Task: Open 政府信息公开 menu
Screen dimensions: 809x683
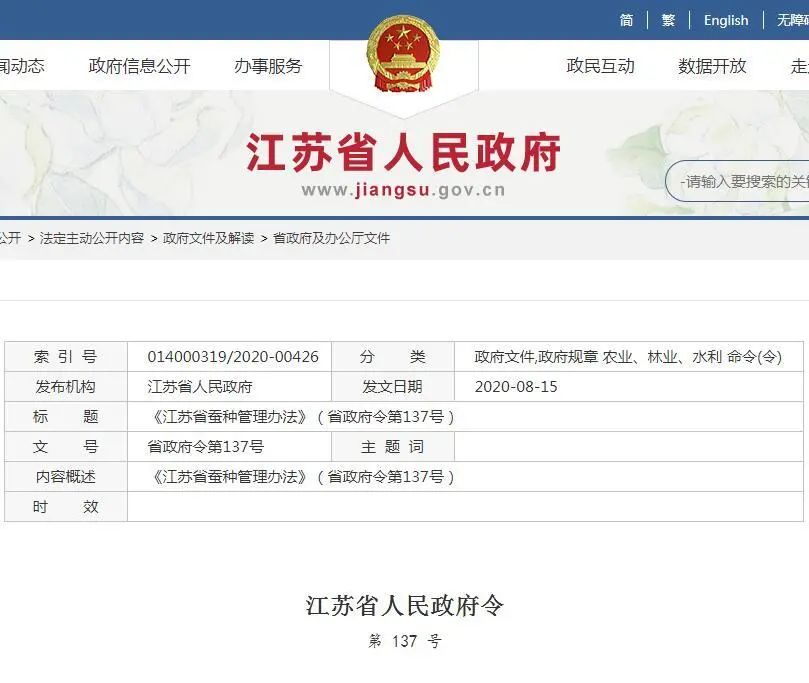Action: point(139,66)
